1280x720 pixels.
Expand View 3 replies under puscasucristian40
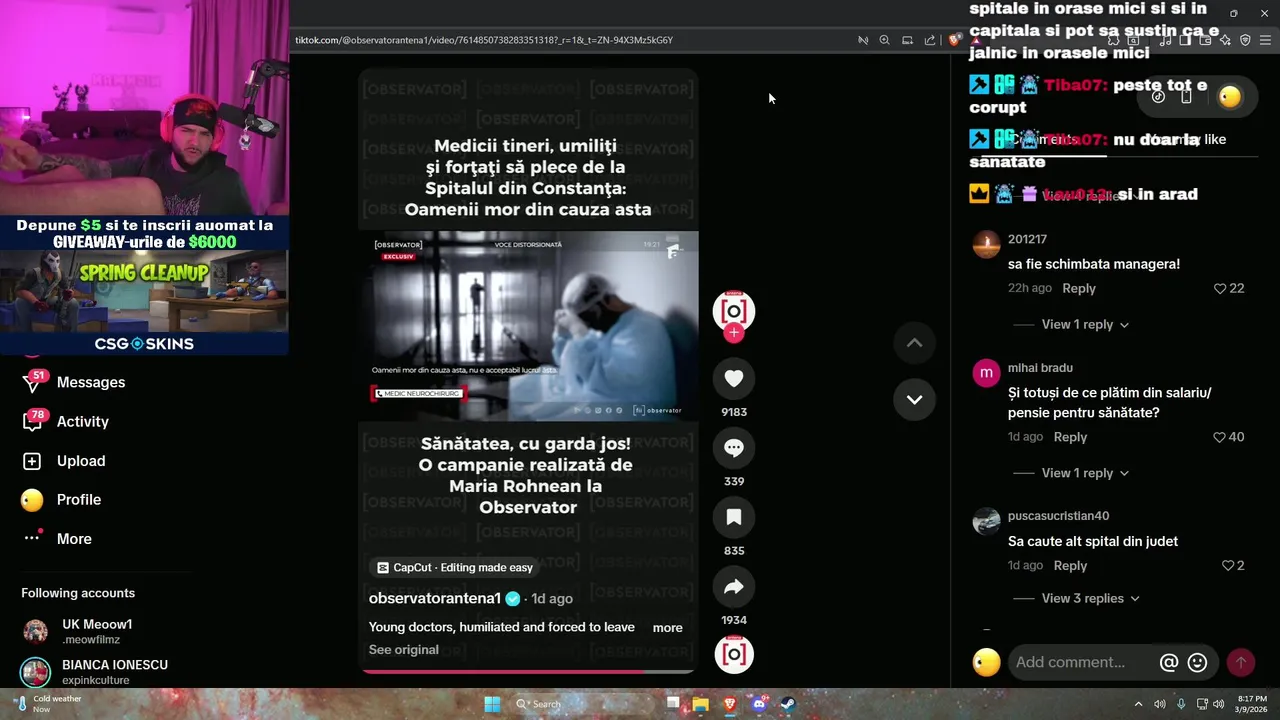1091,598
